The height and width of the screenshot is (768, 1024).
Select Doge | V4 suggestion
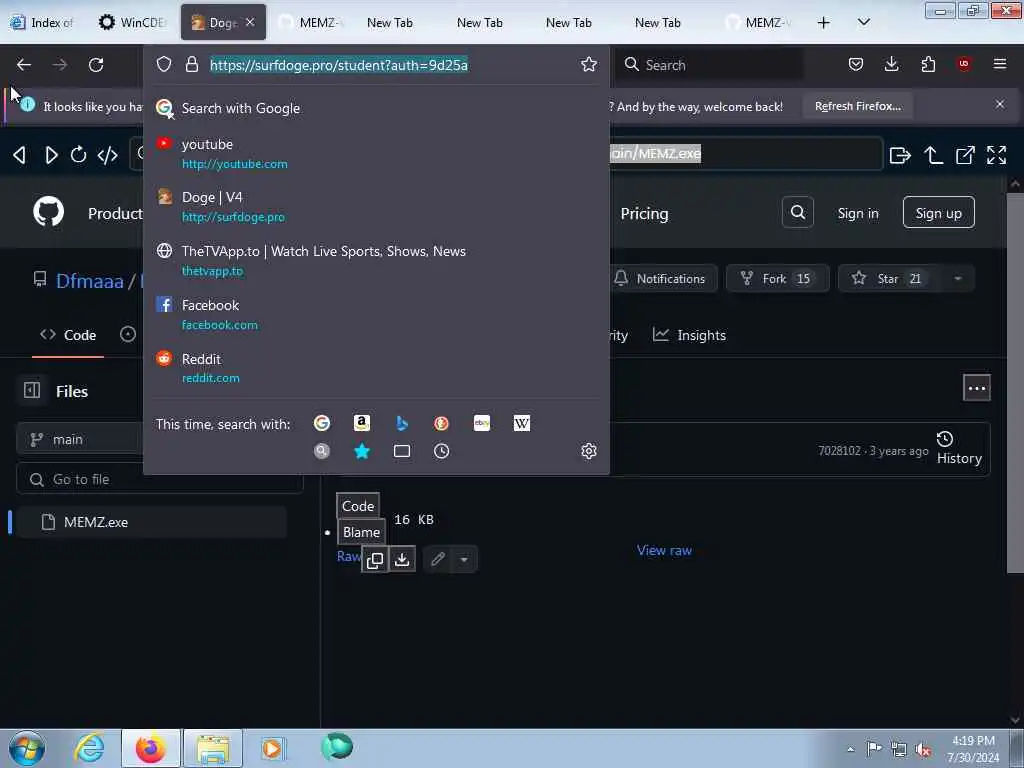(x=376, y=206)
